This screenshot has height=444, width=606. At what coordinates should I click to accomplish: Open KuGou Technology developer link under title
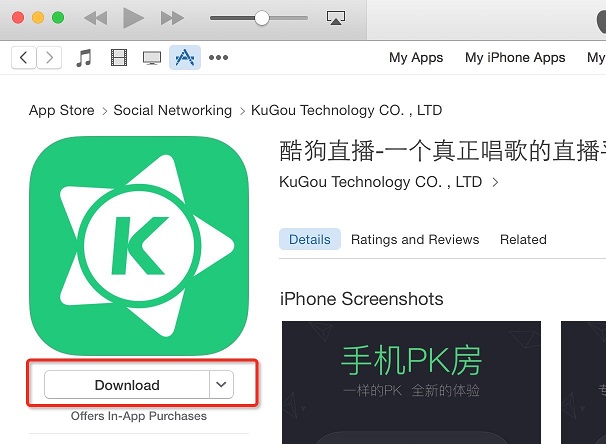pyautogui.click(x=380, y=182)
